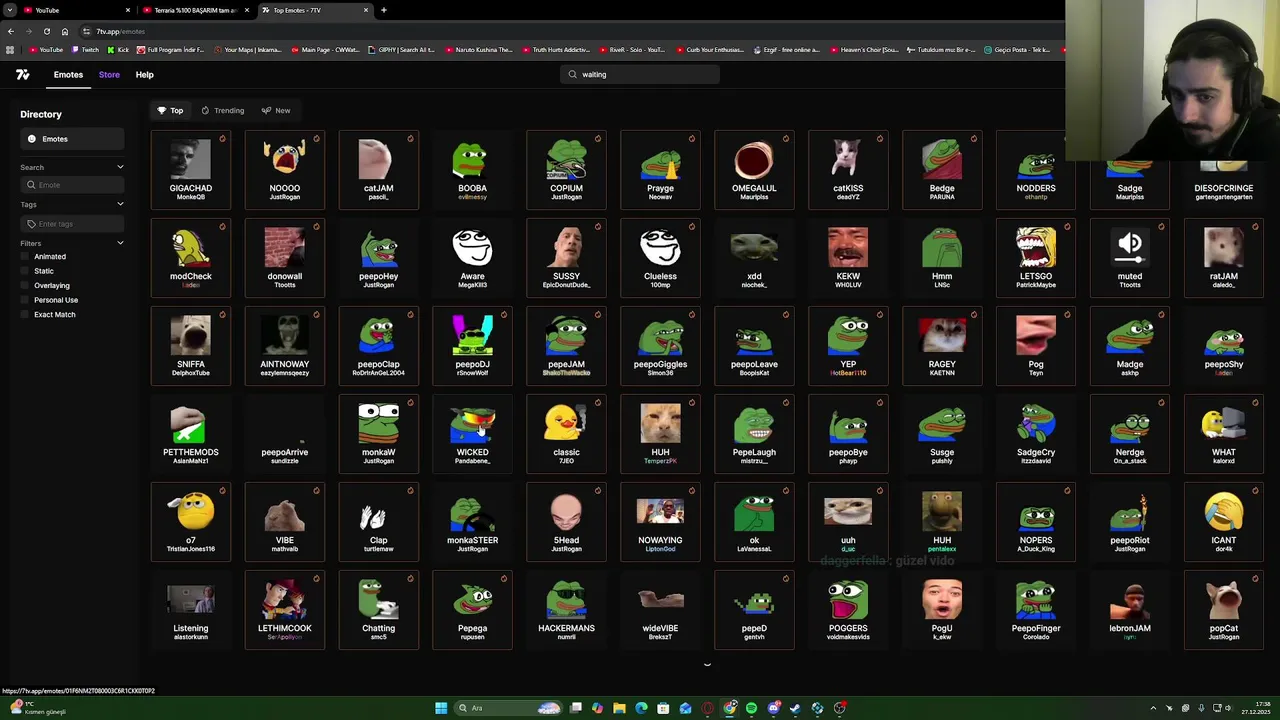Check the Overlaying filter checkbox
Image resolution: width=1280 pixels, height=720 pixels.
point(25,286)
